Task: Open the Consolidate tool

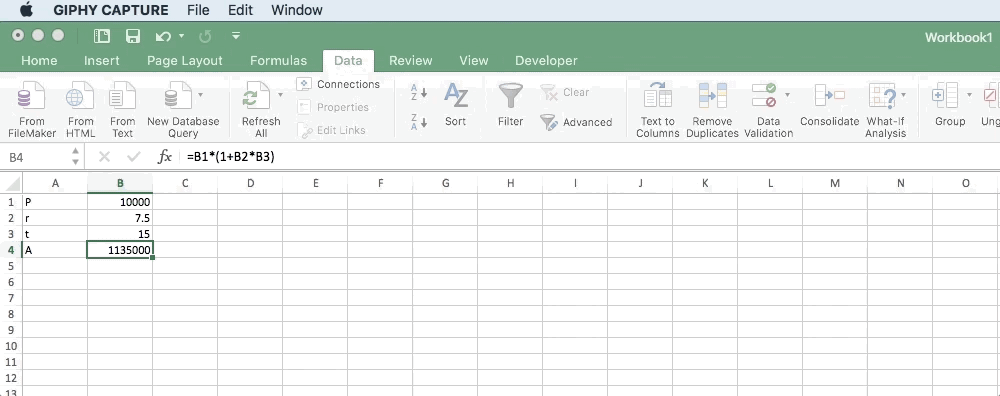Action: [830, 96]
